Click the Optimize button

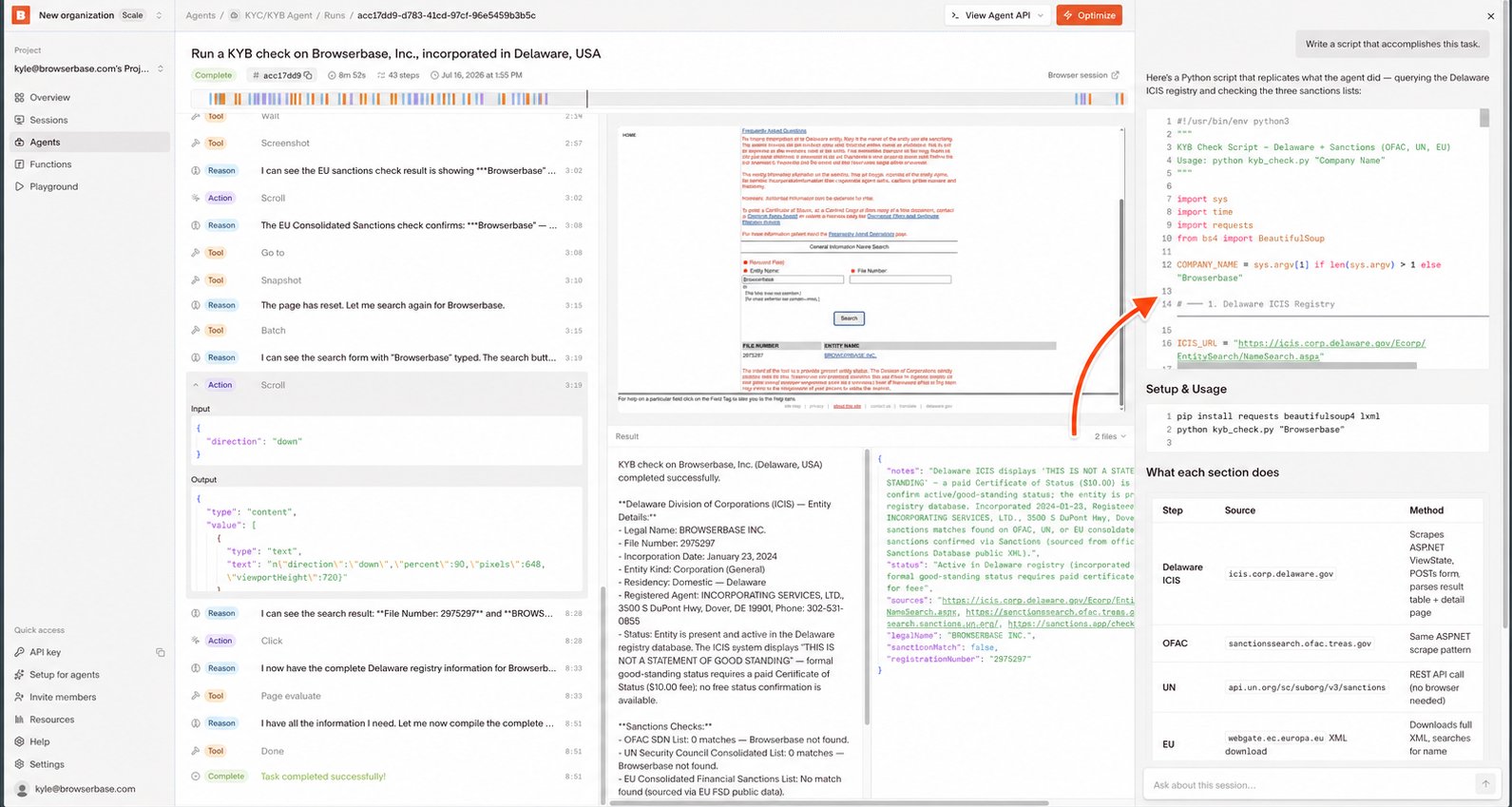coord(1089,15)
